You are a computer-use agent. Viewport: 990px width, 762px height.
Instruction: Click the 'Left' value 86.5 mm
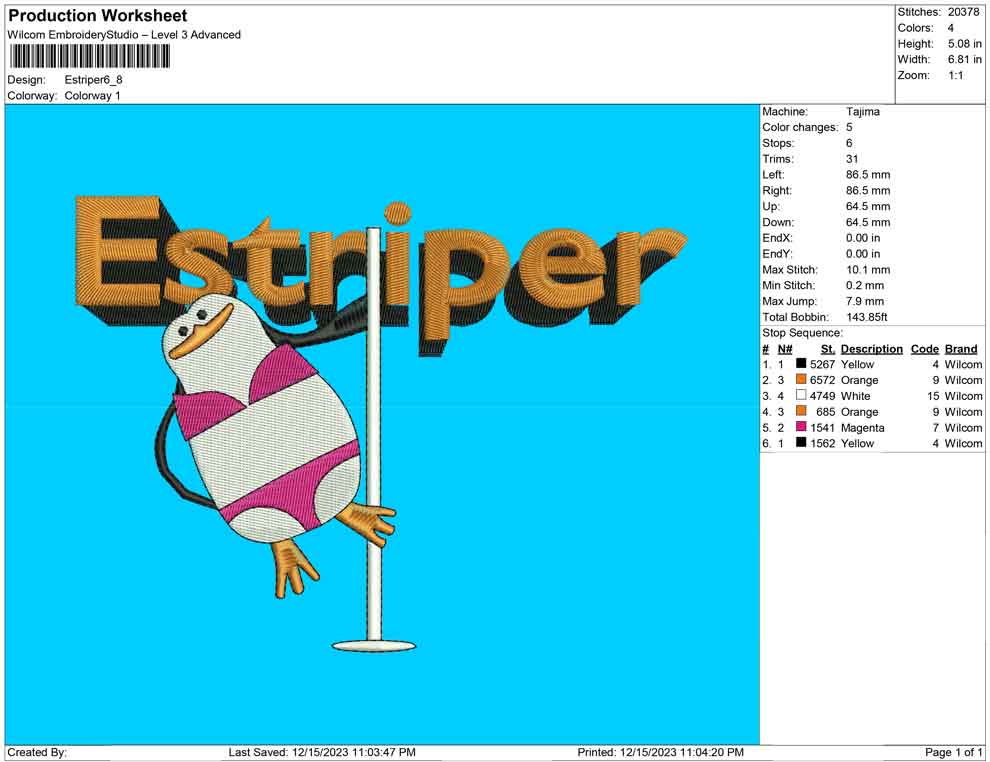[868, 175]
